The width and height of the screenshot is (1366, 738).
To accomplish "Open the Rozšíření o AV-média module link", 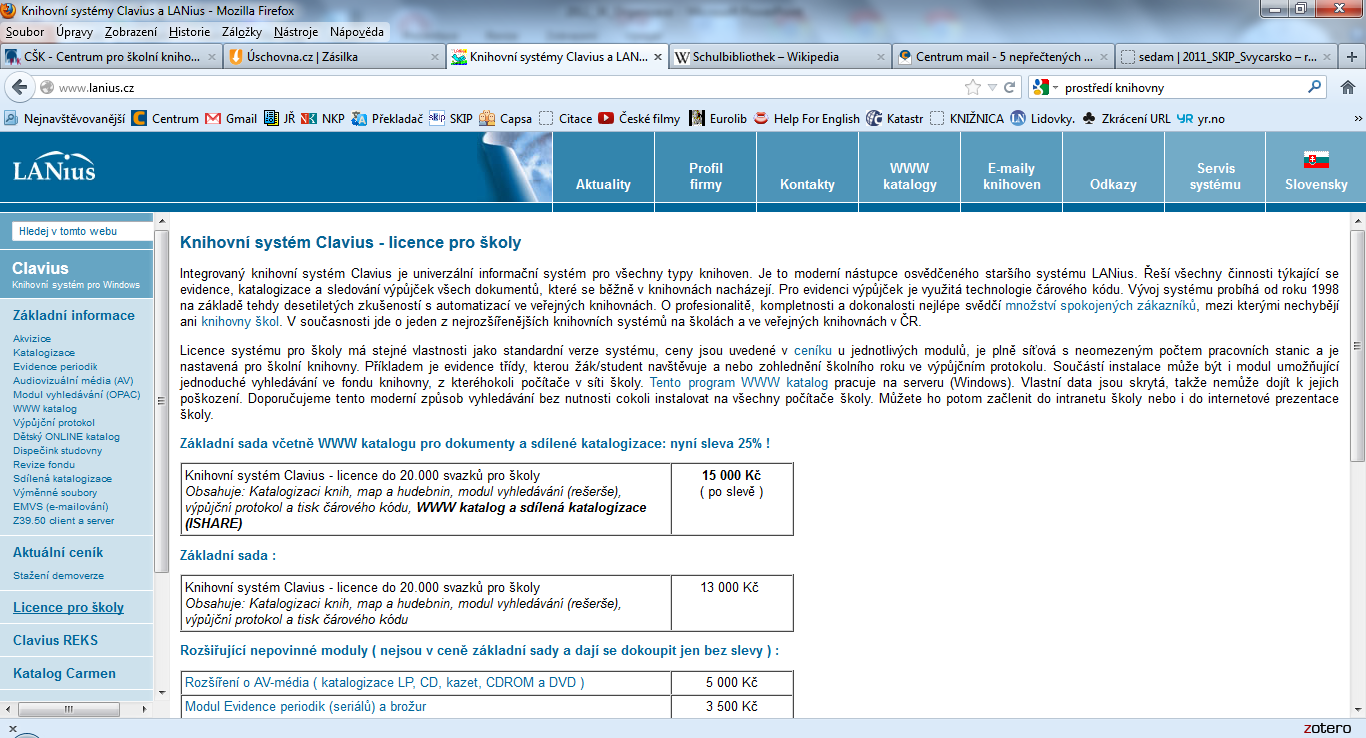I will tap(385, 682).
